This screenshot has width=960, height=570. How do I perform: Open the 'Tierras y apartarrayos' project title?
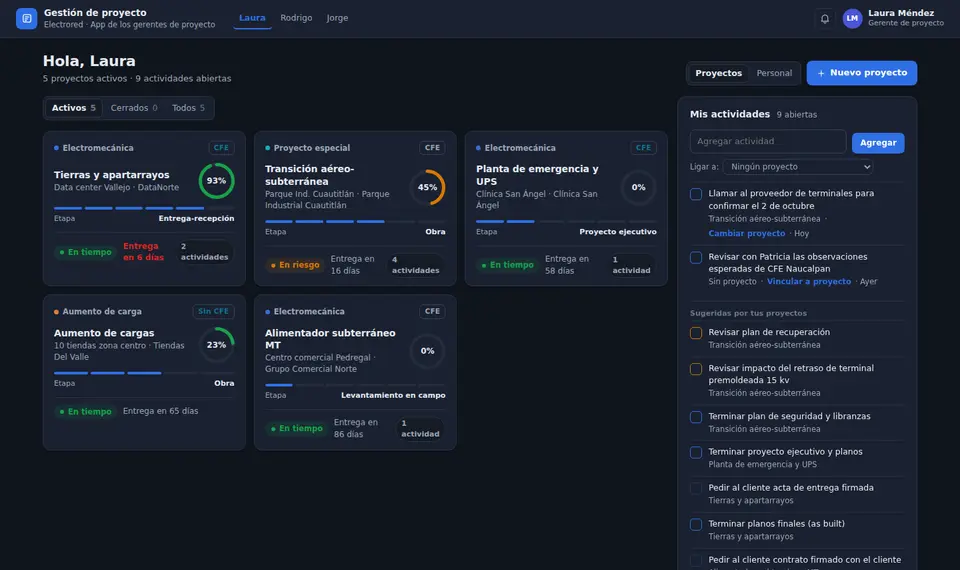tap(111, 175)
